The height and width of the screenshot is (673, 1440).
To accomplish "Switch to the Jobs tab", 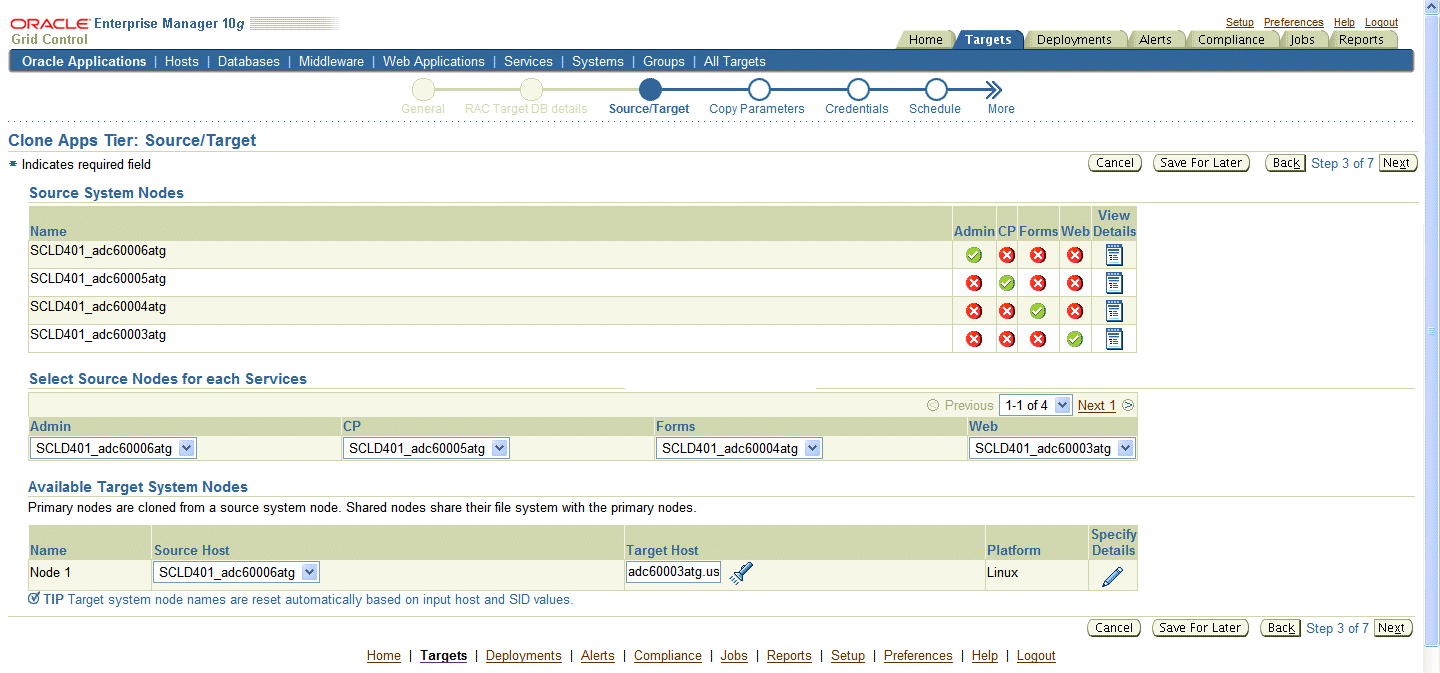I will click(1302, 40).
